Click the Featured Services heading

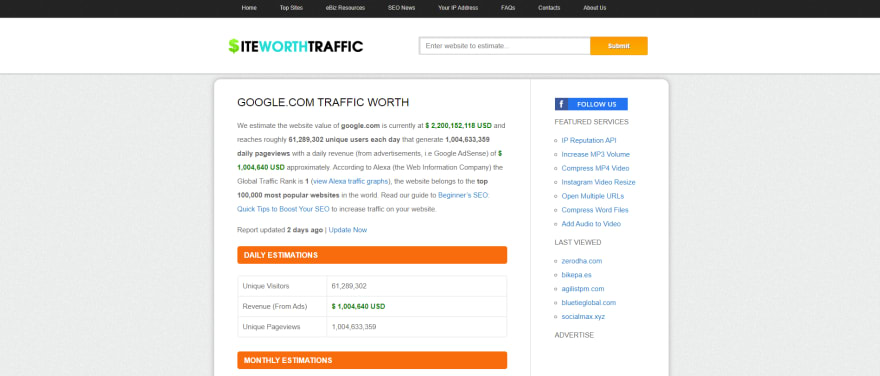click(x=592, y=122)
